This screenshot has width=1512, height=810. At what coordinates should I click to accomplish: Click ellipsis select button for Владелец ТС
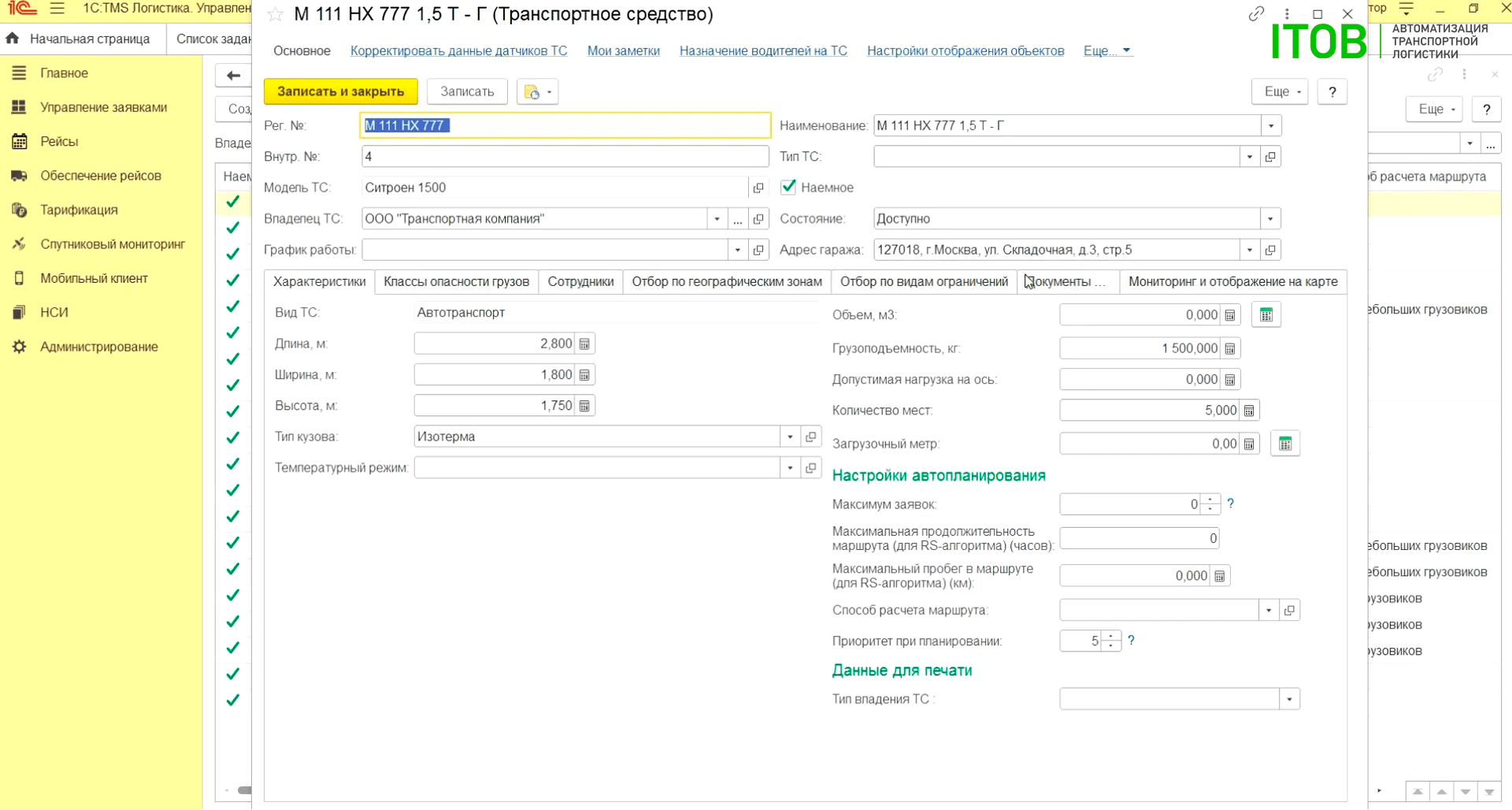pos(738,219)
